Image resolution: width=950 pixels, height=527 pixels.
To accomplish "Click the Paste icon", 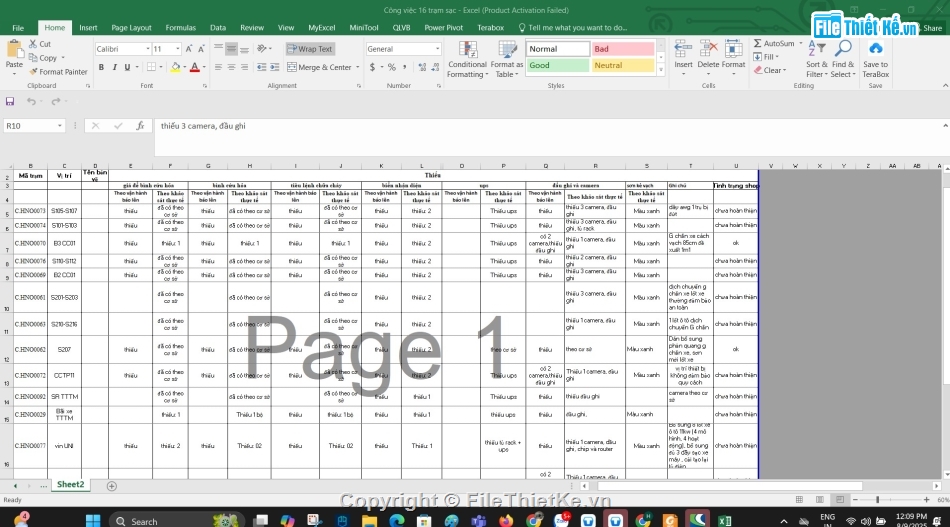I will [14, 49].
